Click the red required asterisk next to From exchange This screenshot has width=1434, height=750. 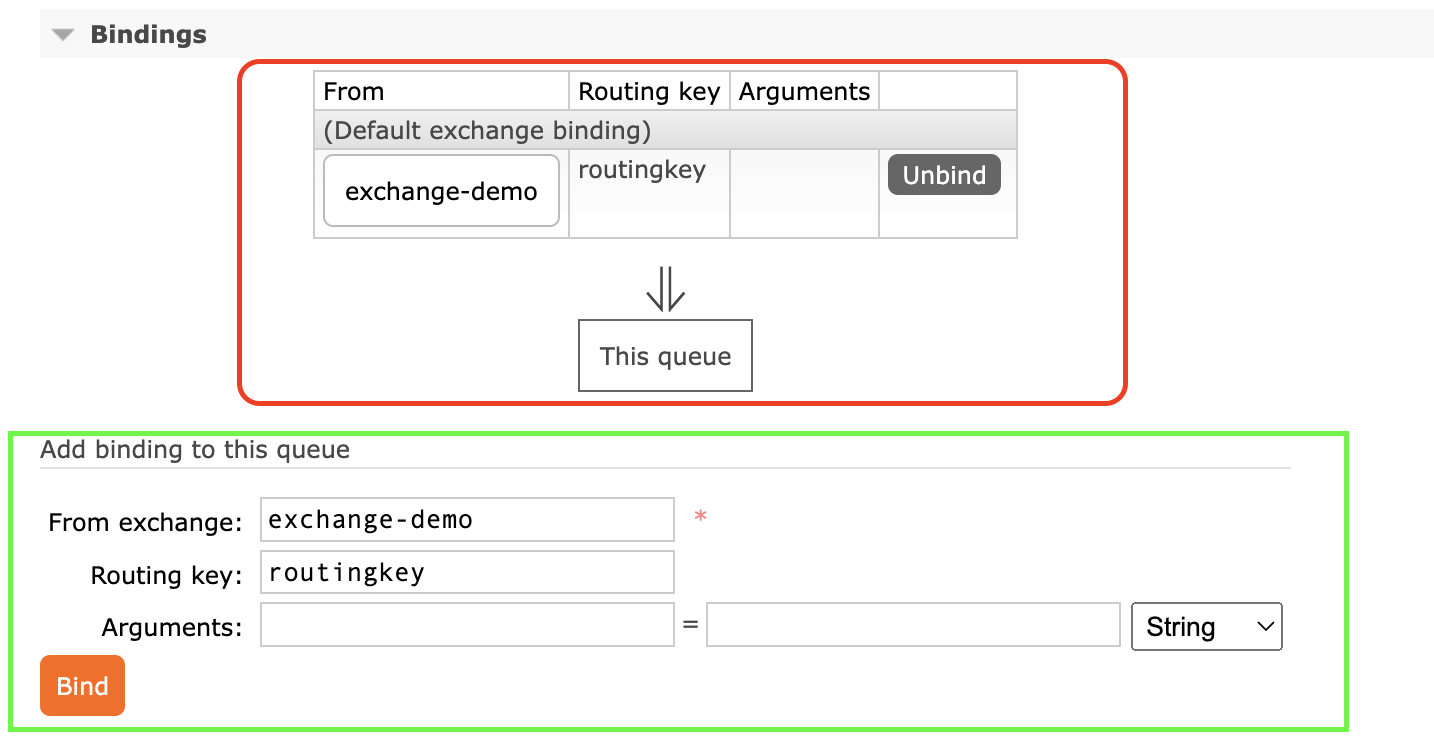click(x=700, y=515)
